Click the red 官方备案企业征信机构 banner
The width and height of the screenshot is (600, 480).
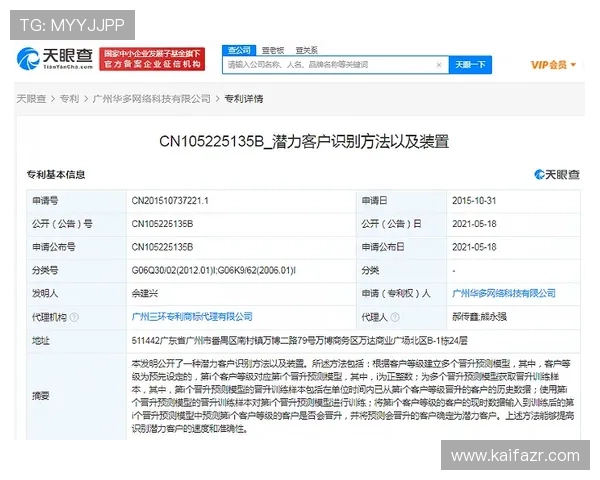(x=152, y=59)
